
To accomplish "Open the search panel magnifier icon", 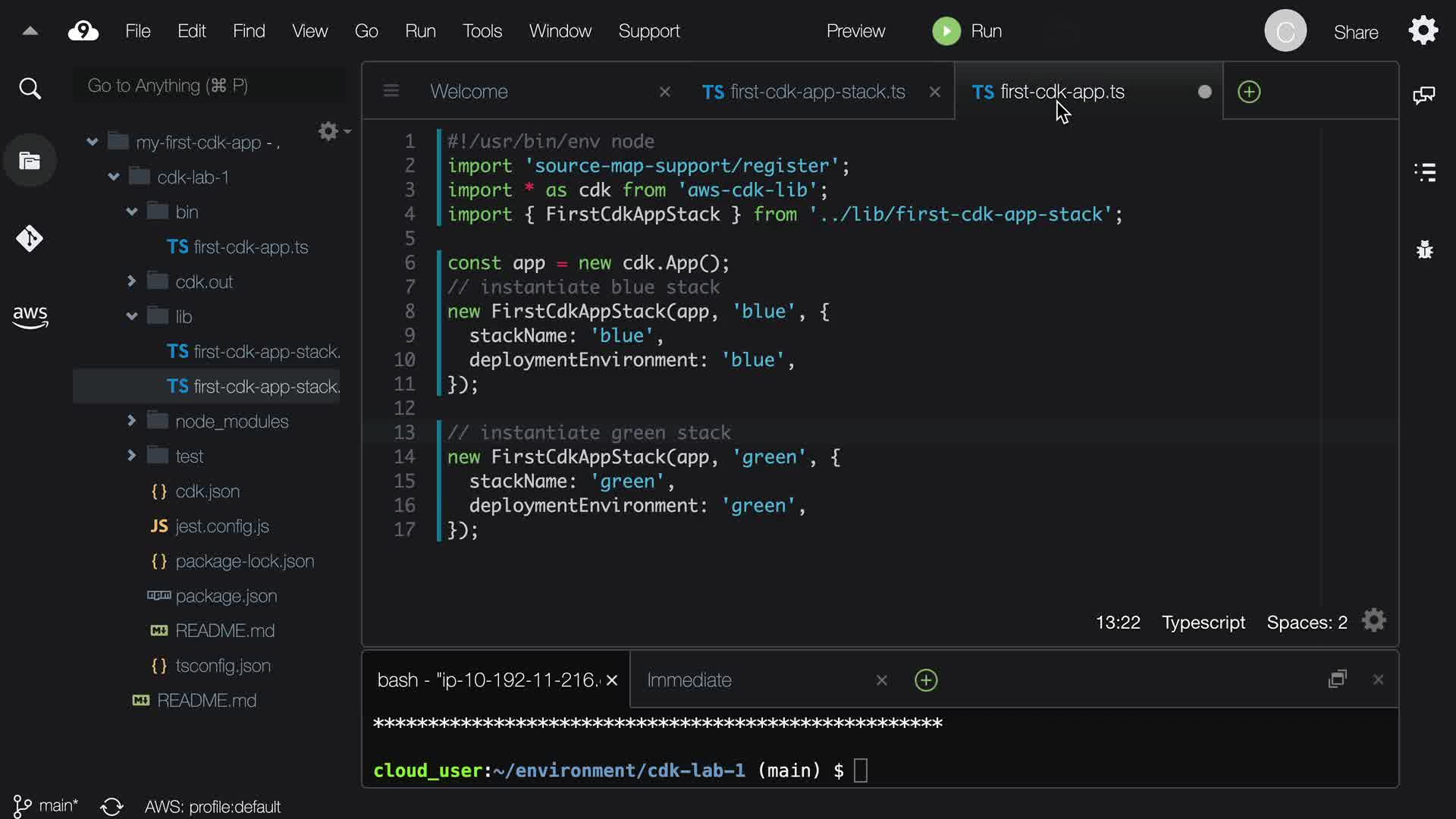I will coord(30,89).
